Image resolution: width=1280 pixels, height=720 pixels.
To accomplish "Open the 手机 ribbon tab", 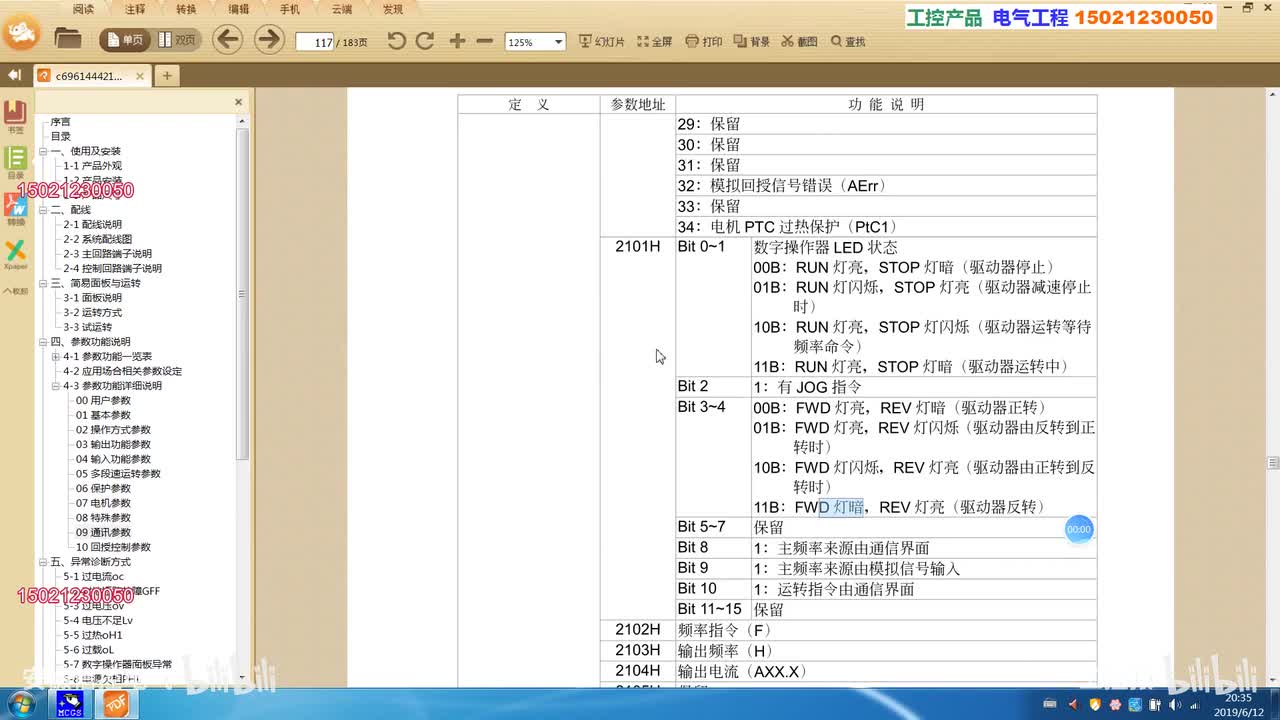I will (x=290, y=9).
